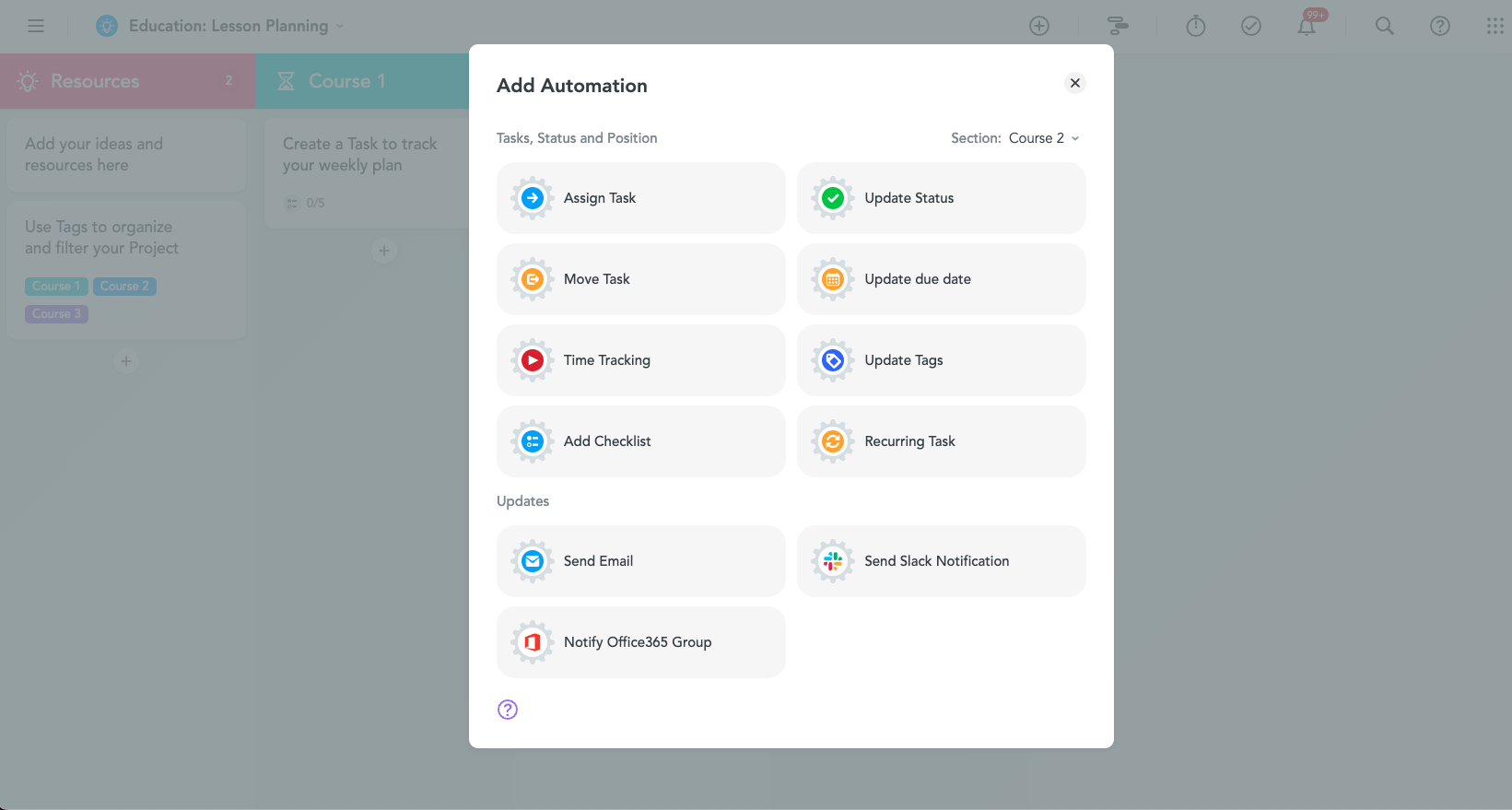Open the my tasks checkmark icon

[x=1251, y=26]
